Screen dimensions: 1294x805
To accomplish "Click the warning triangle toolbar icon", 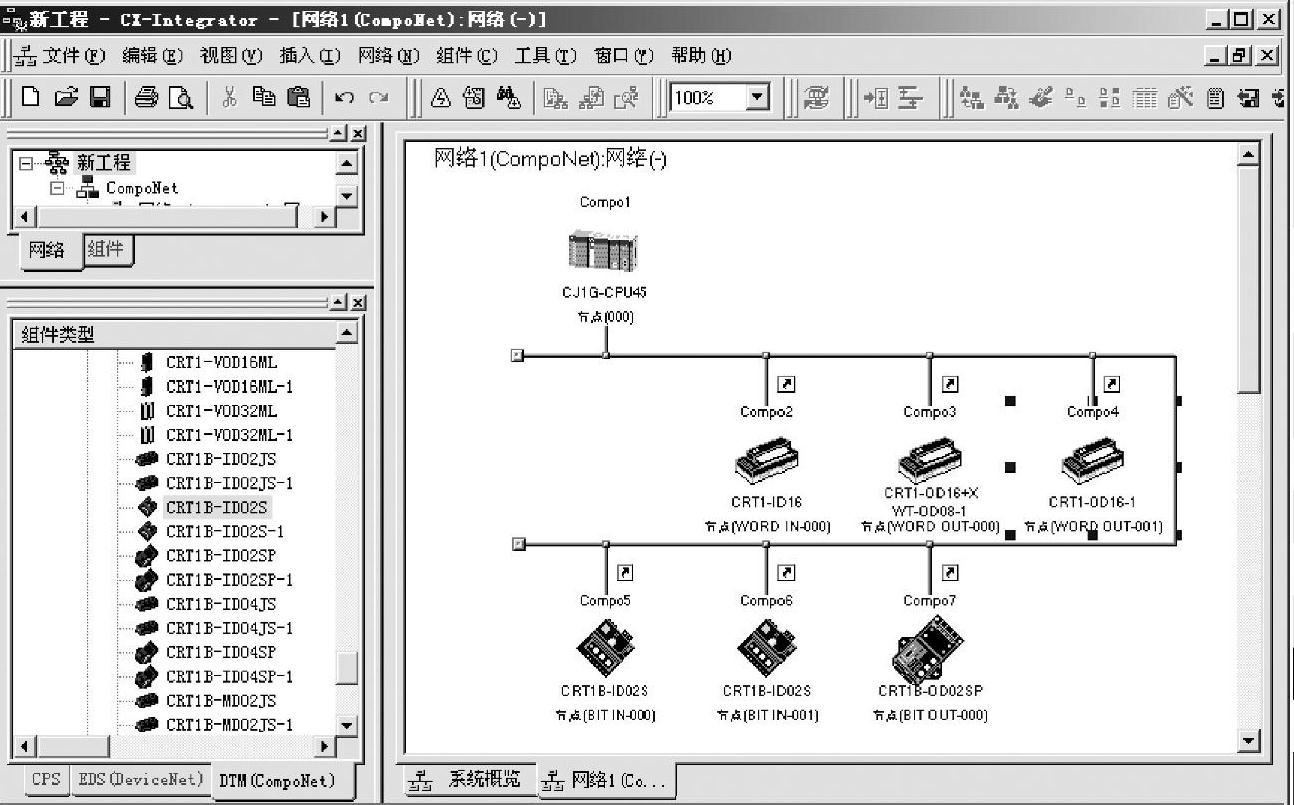I will pyautogui.click(x=441, y=97).
